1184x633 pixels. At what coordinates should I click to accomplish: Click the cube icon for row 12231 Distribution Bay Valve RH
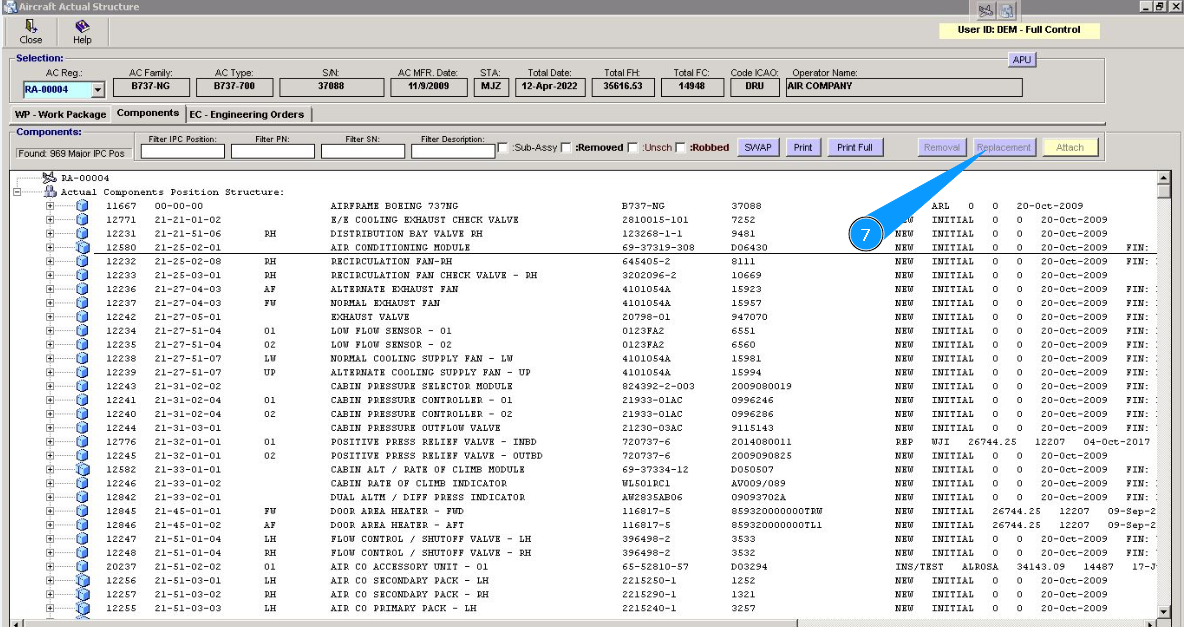[82, 234]
